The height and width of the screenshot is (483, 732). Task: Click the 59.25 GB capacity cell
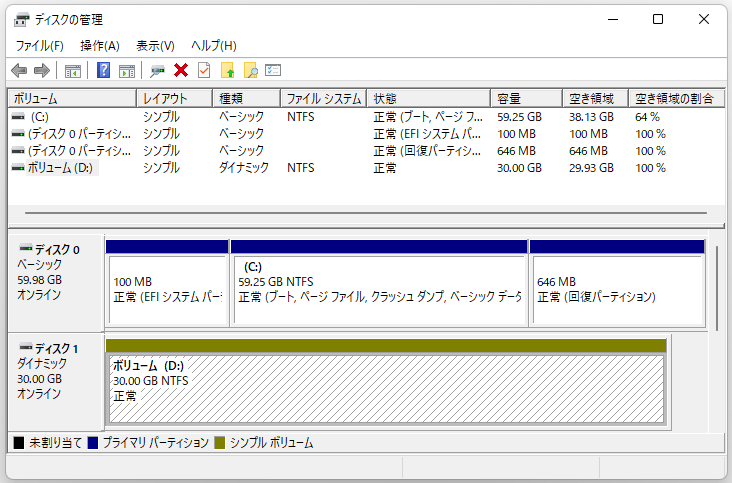(x=519, y=117)
